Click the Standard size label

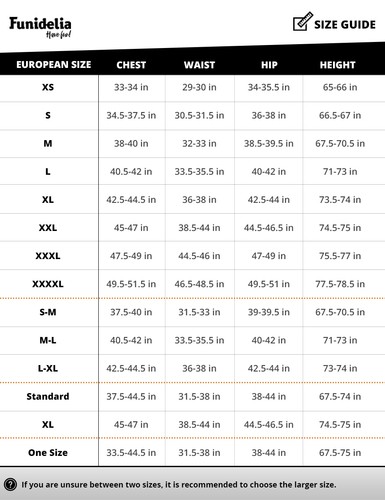point(48,396)
